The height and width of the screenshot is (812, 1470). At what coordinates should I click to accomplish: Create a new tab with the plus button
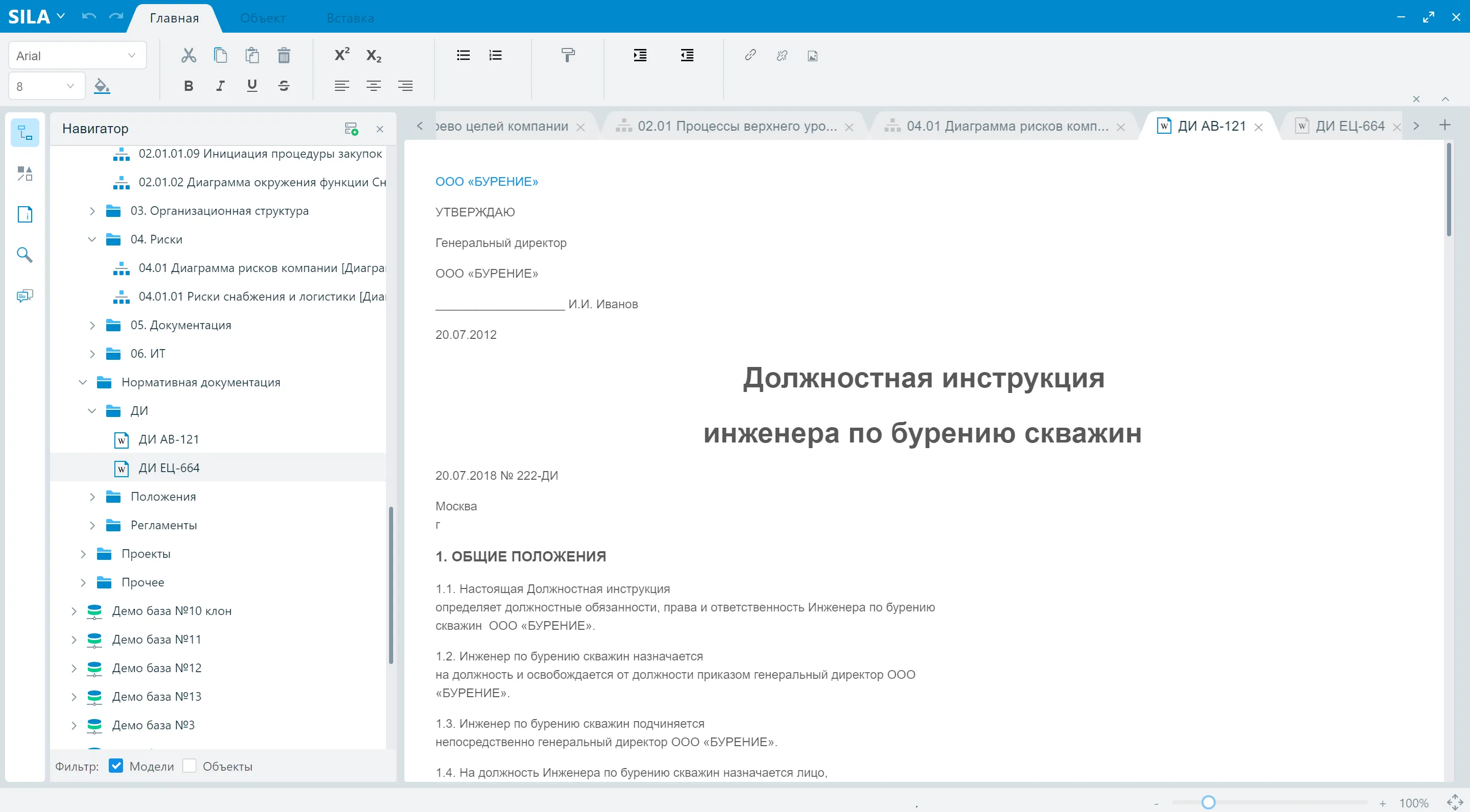(x=1445, y=125)
